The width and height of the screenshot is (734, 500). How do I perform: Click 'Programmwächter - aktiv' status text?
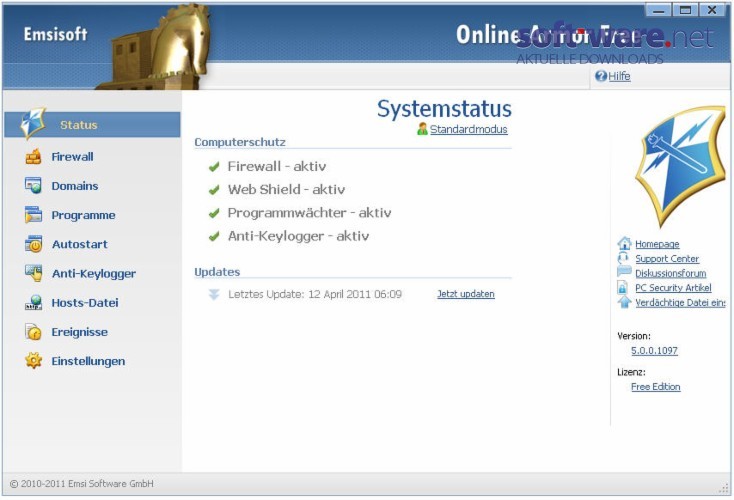coord(309,213)
